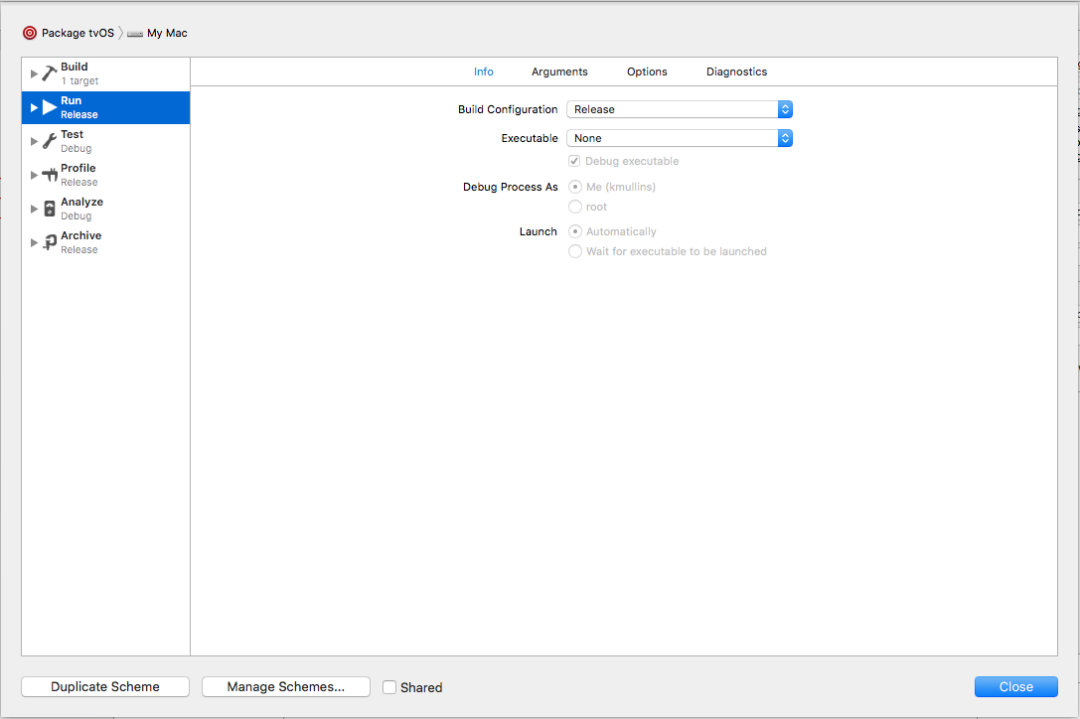
Task: Click the Close button
Action: tap(1016, 687)
